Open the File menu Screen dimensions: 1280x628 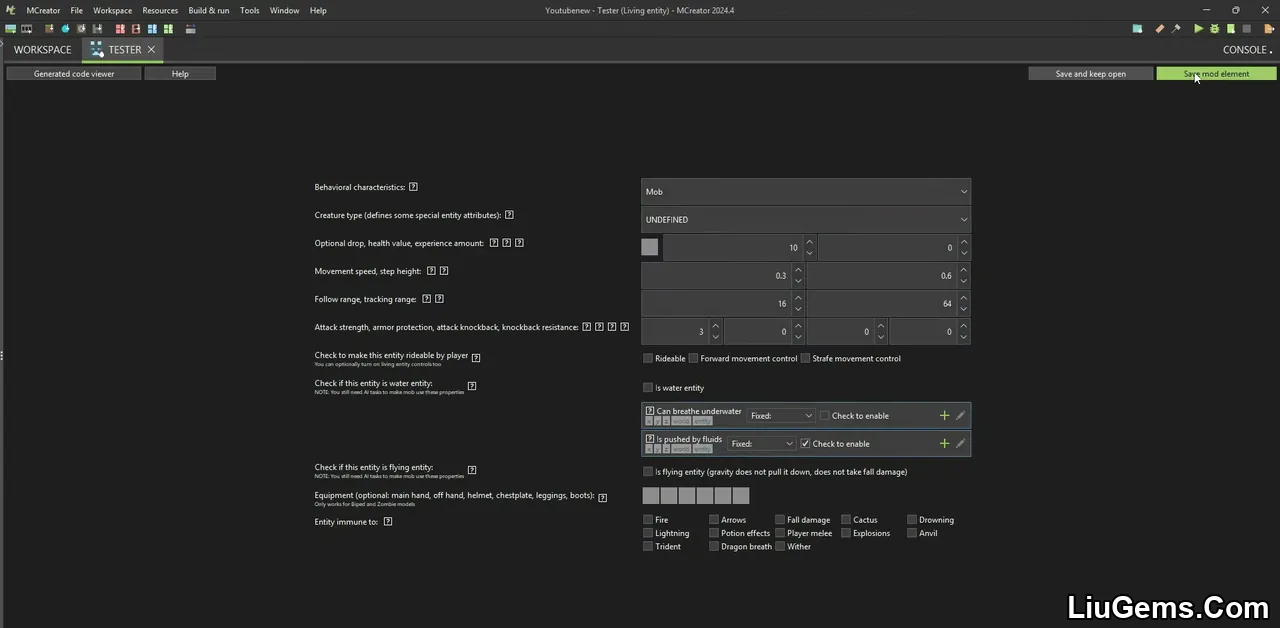click(76, 10)
